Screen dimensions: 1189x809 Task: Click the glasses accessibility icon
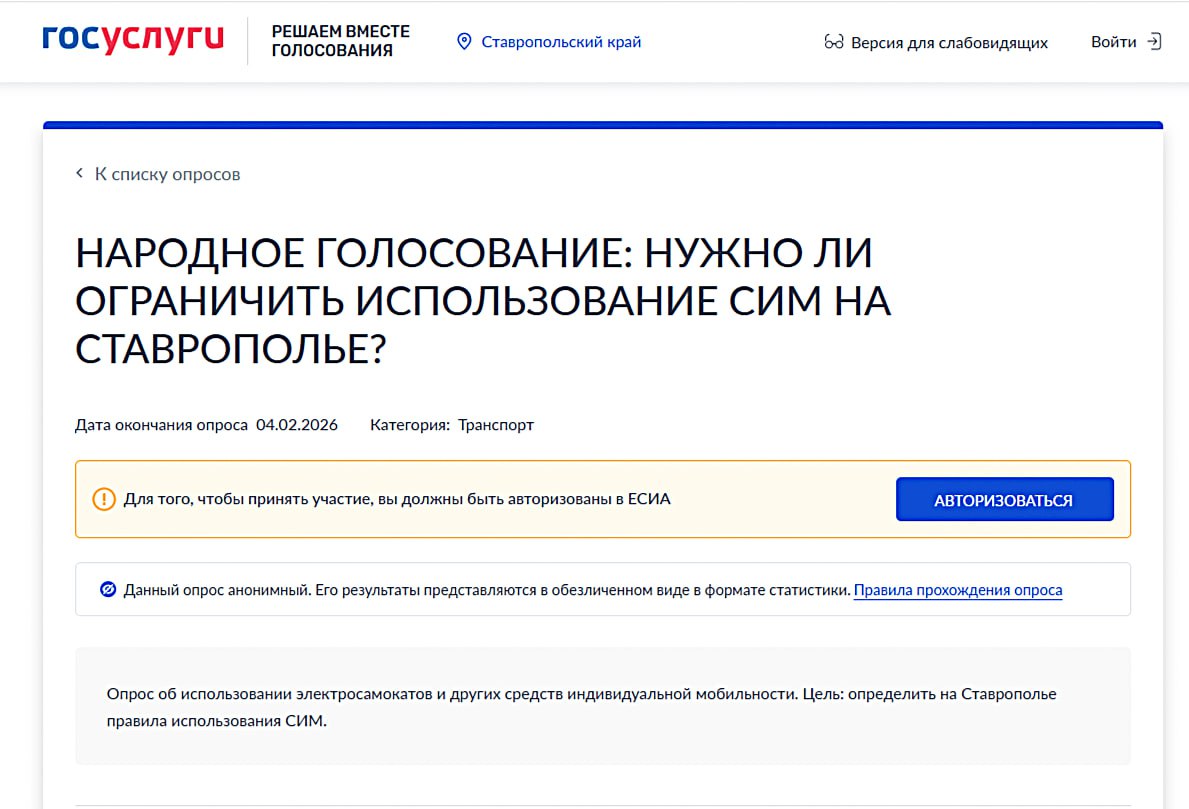point(833,42)
